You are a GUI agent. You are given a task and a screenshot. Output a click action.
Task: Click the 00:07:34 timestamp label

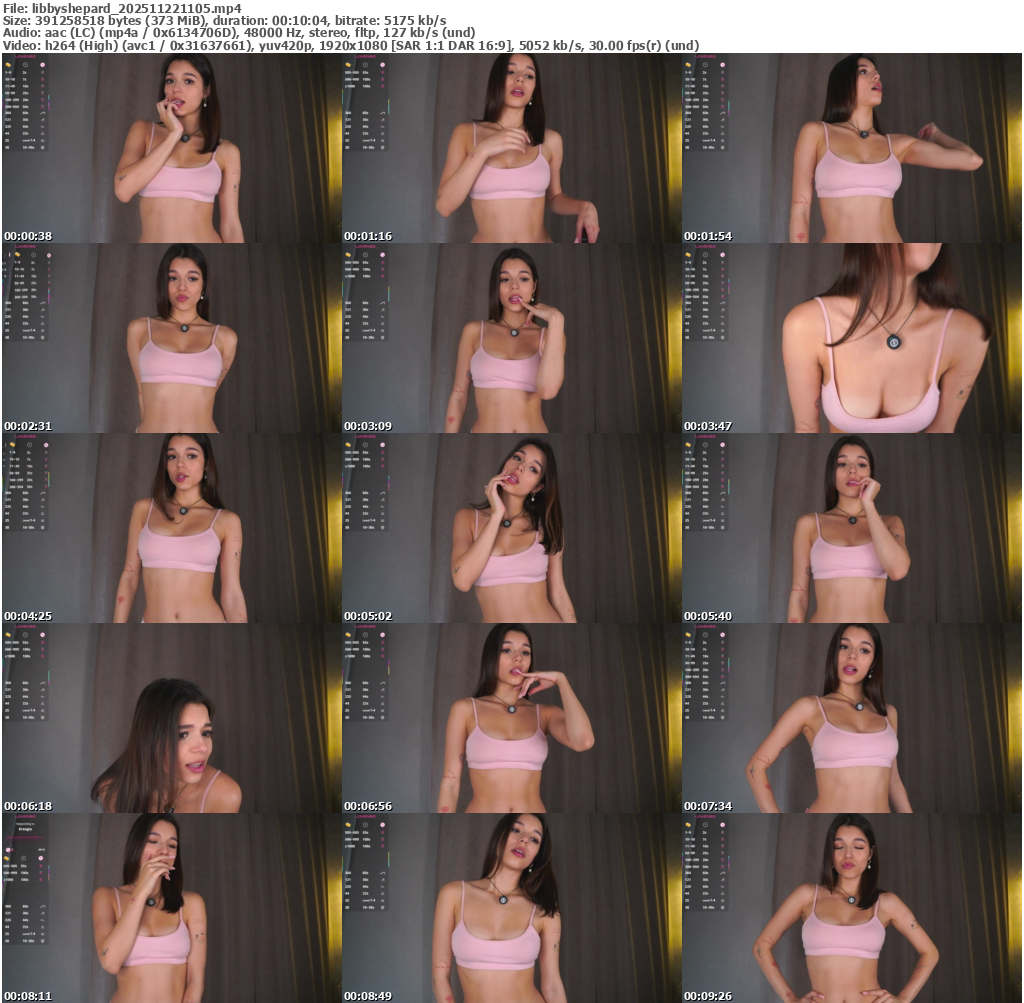708,806
